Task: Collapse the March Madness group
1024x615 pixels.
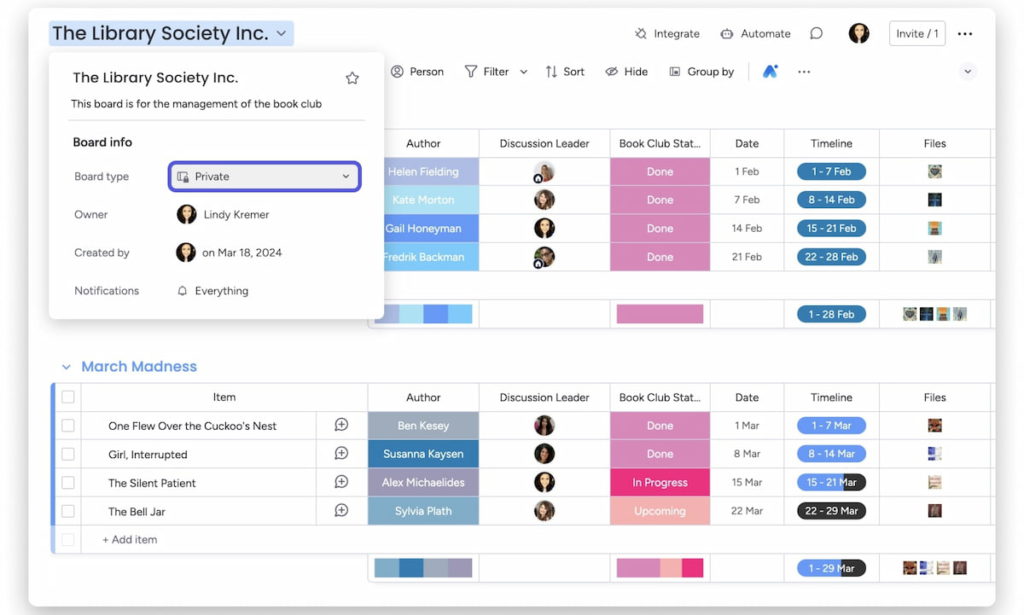Action: (66, 367)
